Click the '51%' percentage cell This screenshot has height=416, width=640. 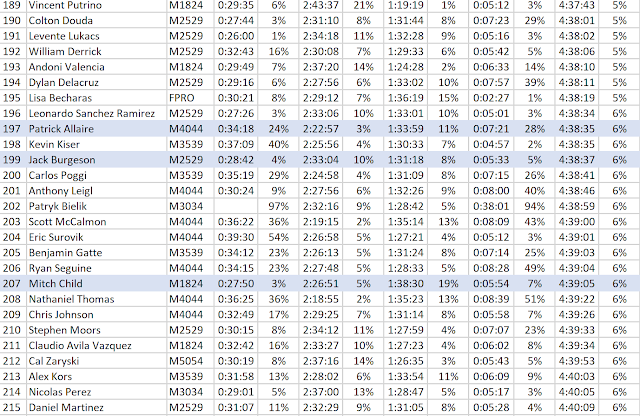tap(534, 299)
